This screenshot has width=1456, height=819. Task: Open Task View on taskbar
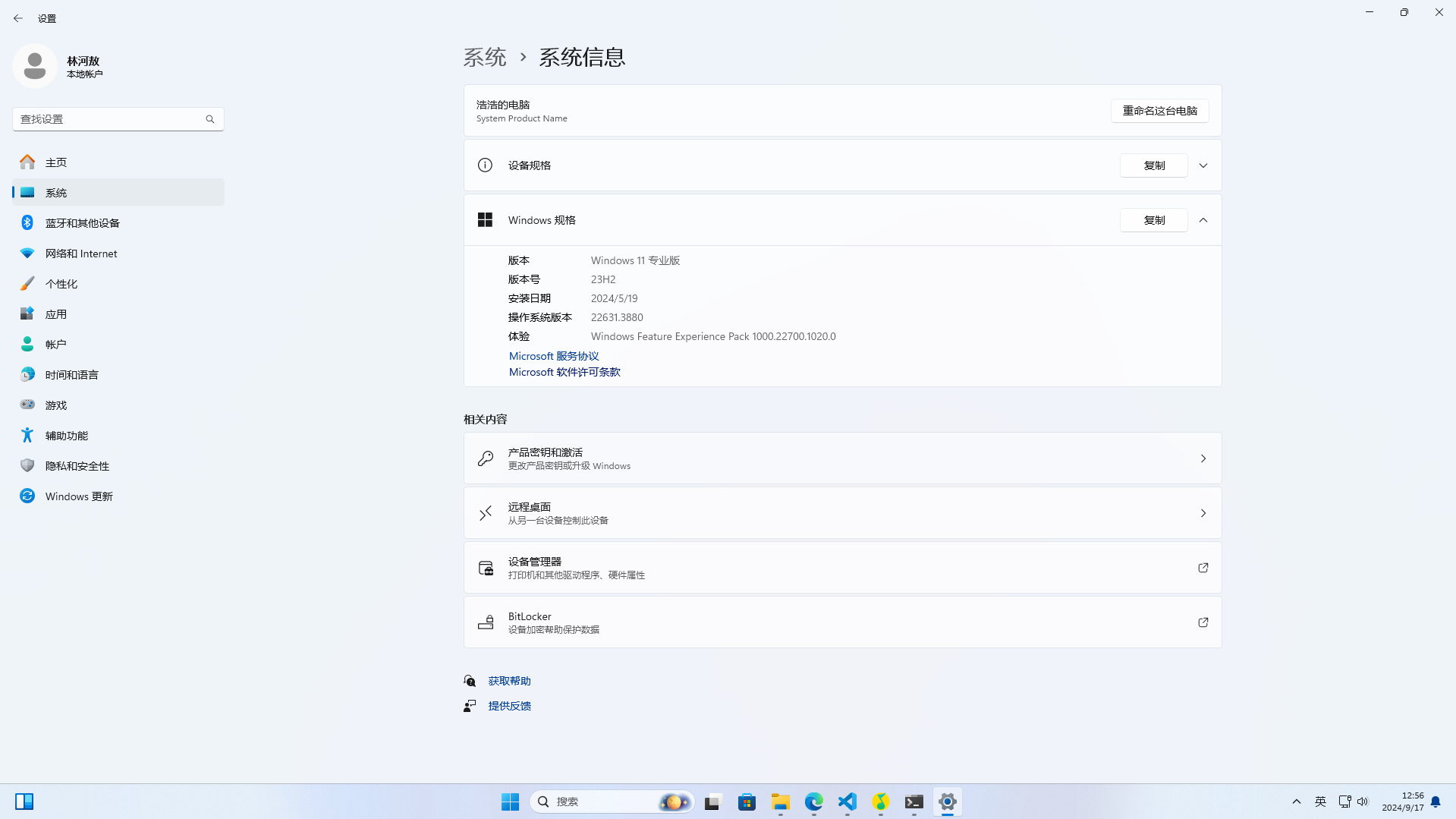[712, 802]
